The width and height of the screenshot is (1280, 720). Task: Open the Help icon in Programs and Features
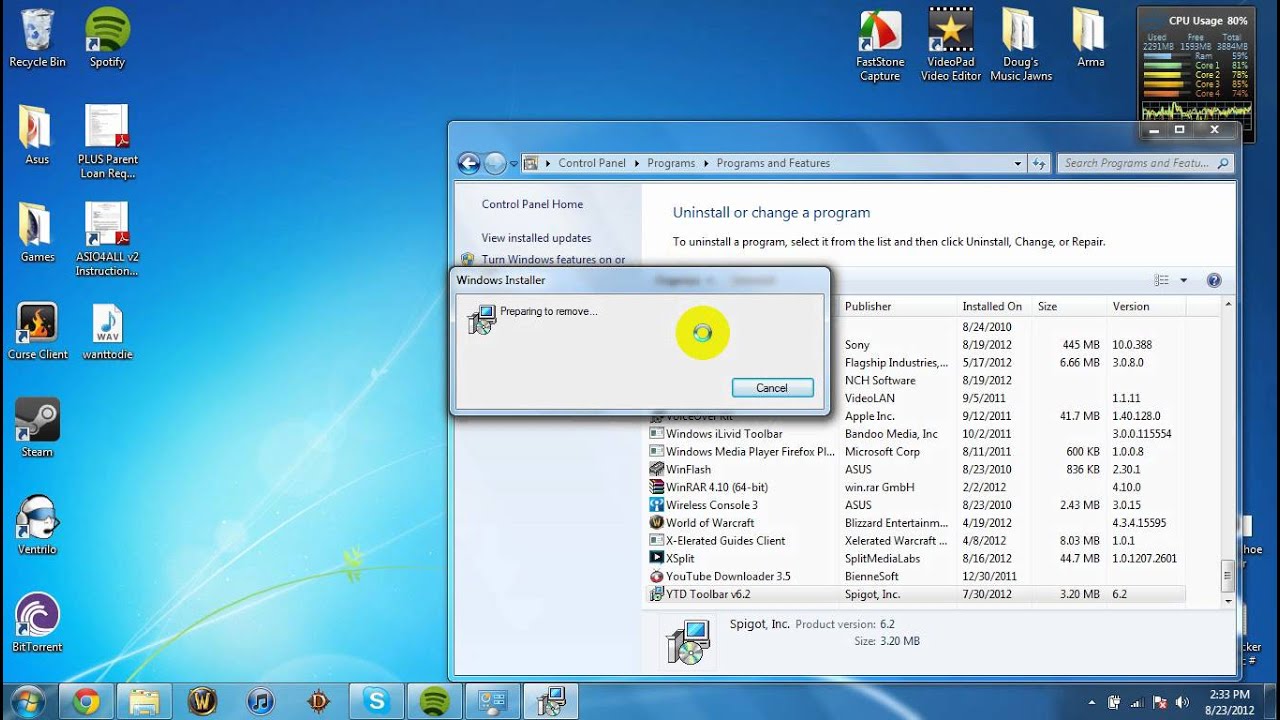coord(1214,281)
